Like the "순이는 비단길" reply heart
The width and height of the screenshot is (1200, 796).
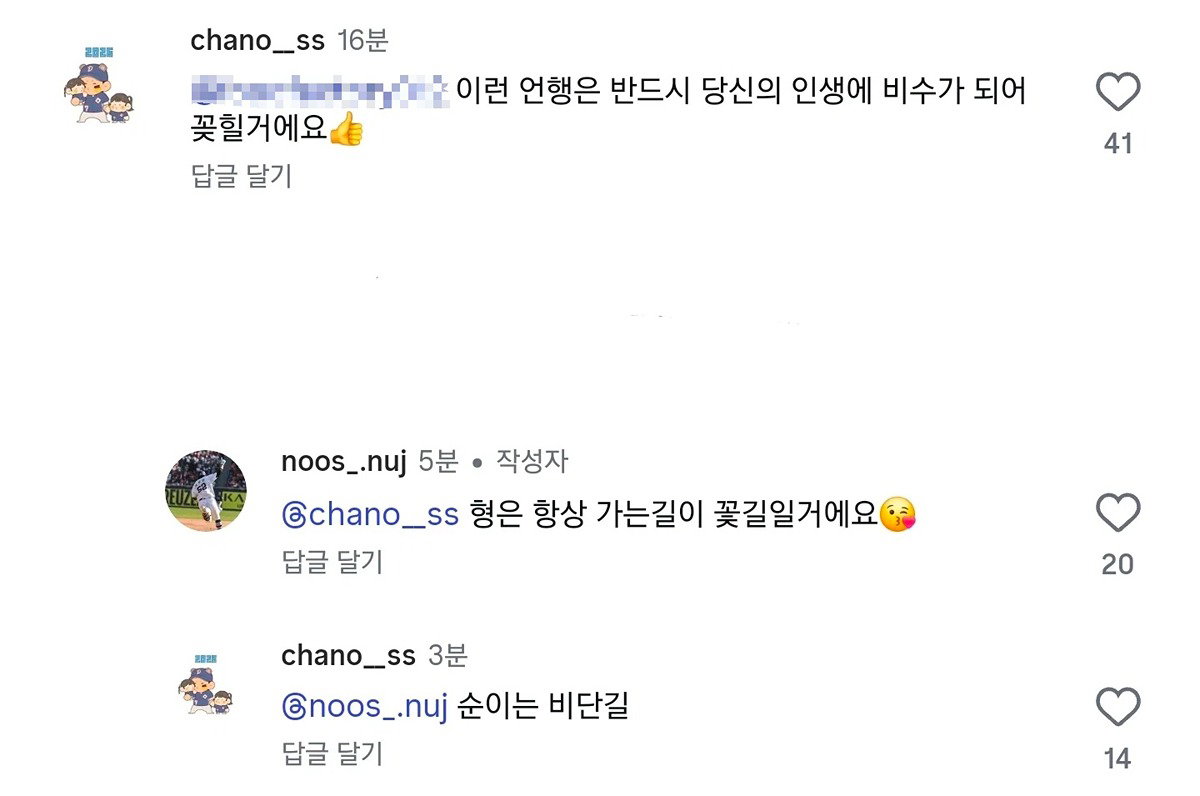(1118, 707)
